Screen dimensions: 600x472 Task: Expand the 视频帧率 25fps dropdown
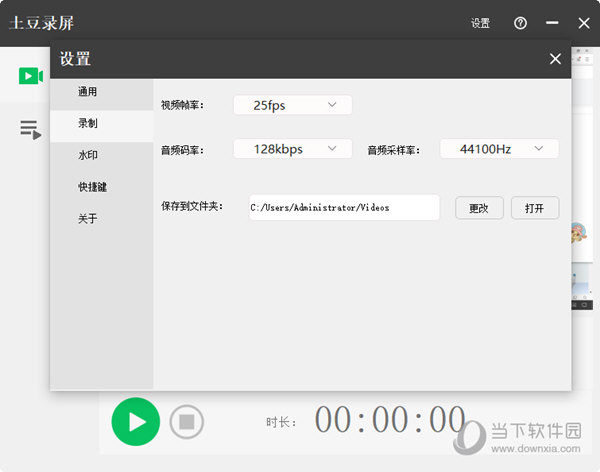pyautogui.click(x=293, y=105)
